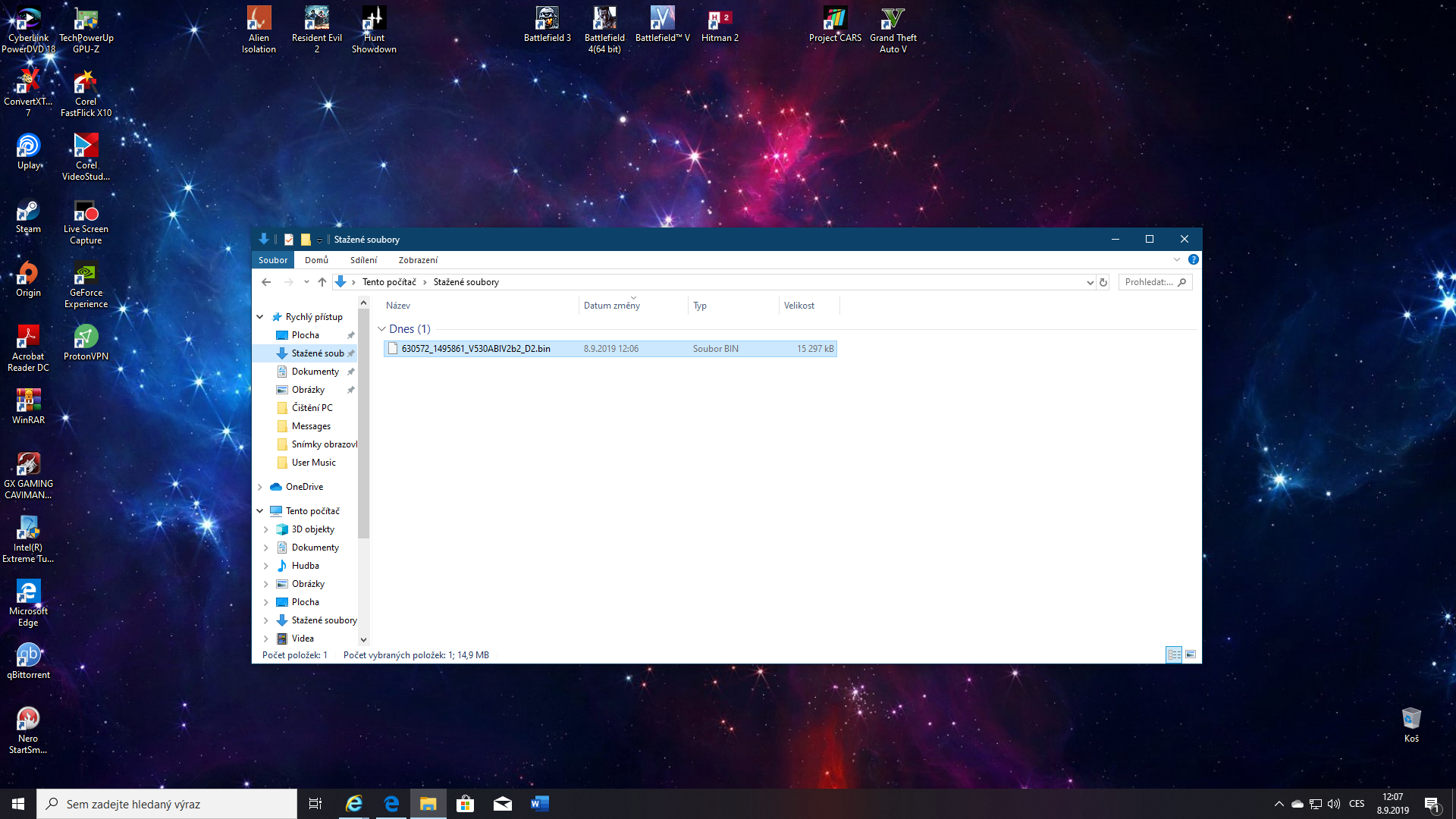Switch to details view button
Screen dimensions: 1456x819
click(1173, 654)
